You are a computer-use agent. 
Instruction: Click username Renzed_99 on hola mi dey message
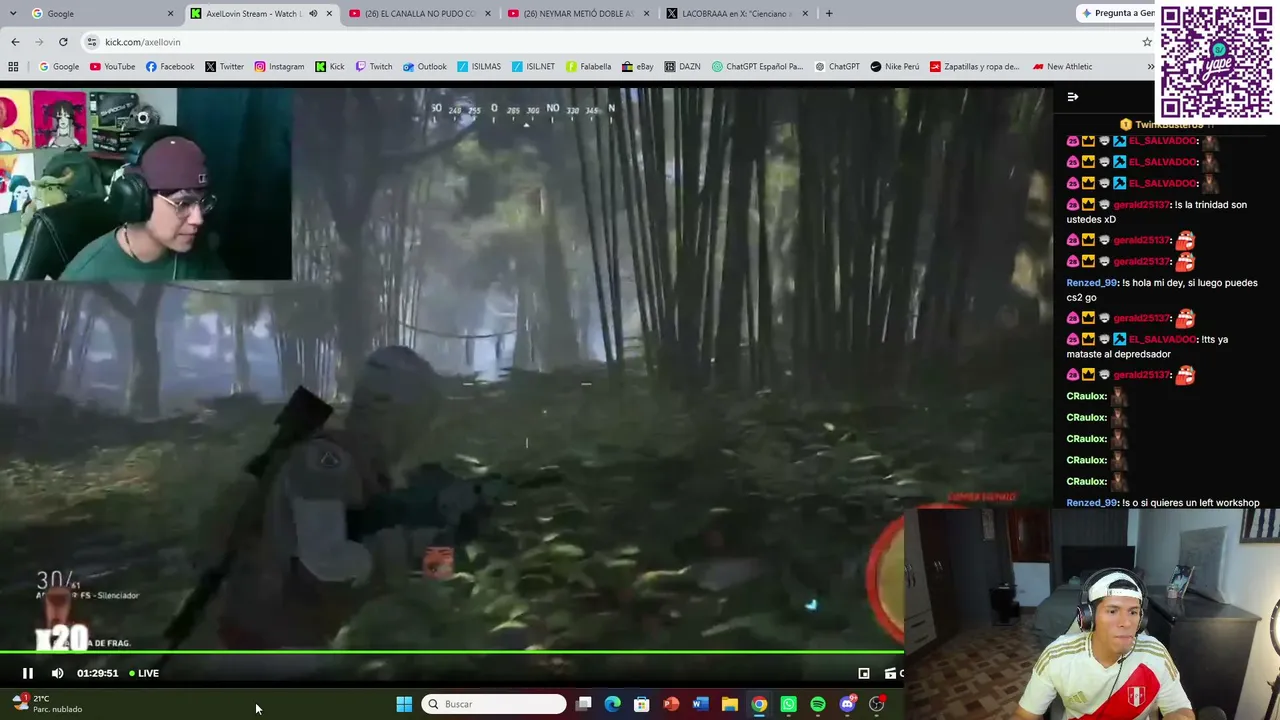[x=1092, y=283]
